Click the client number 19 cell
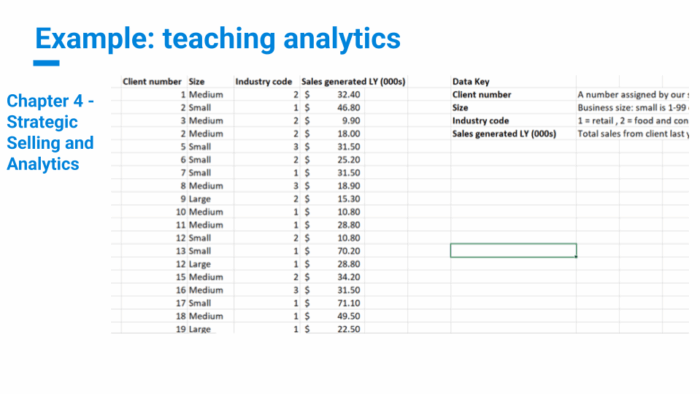Image resolution: width=700 pixels, height=394 pixels. (154, 329)
